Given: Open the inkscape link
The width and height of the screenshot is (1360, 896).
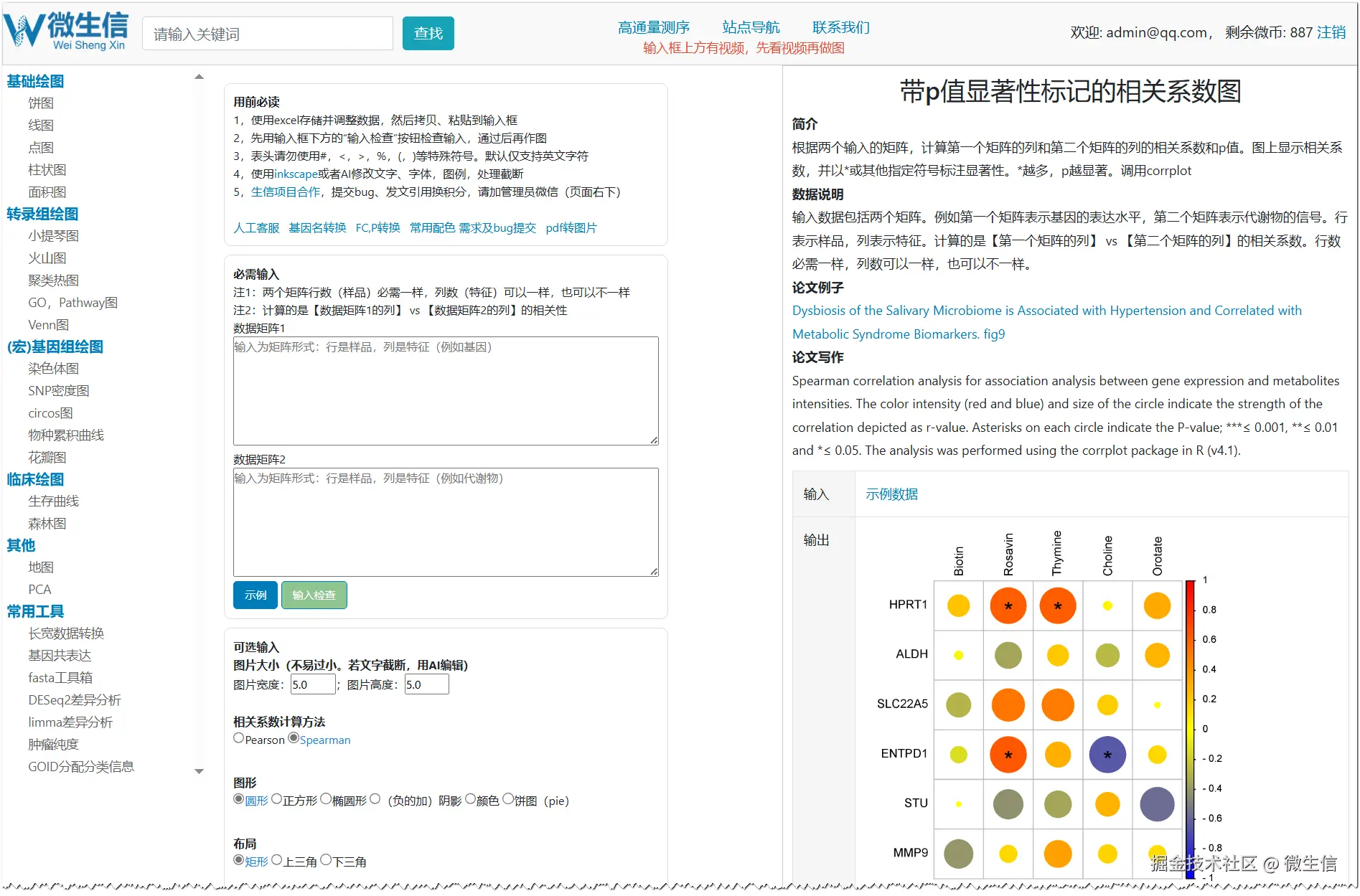Looking at the screenshot, I should point(296,174).
